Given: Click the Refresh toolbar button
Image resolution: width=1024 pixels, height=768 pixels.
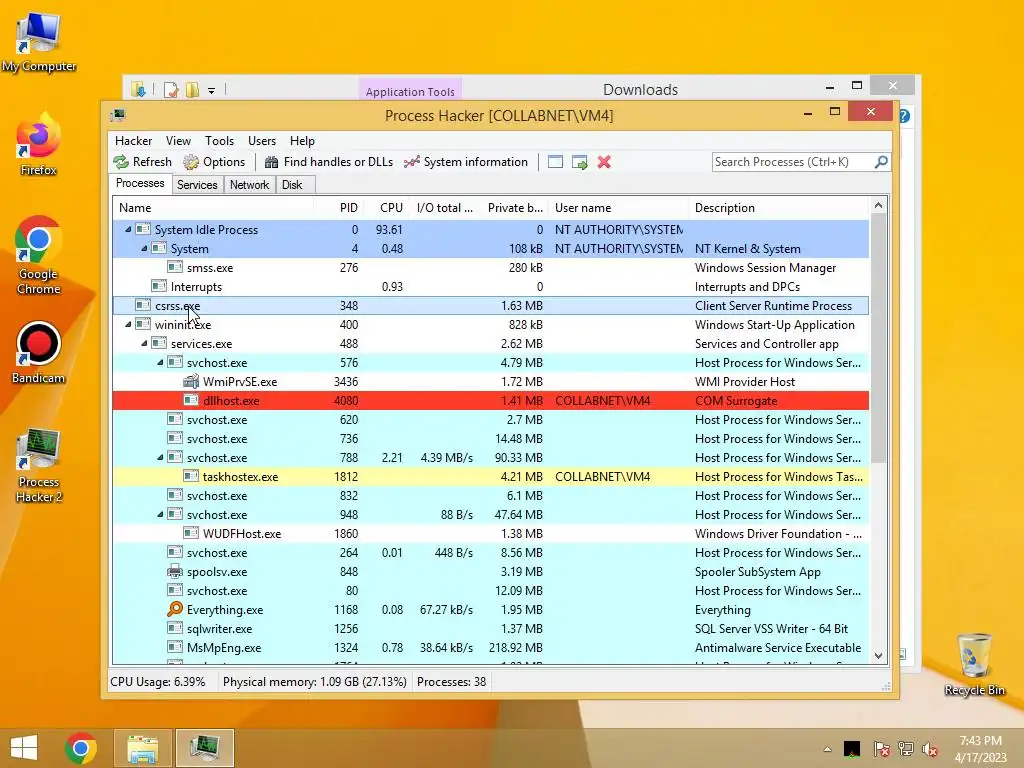Looking at the screenshot, I should click(142, 162).
